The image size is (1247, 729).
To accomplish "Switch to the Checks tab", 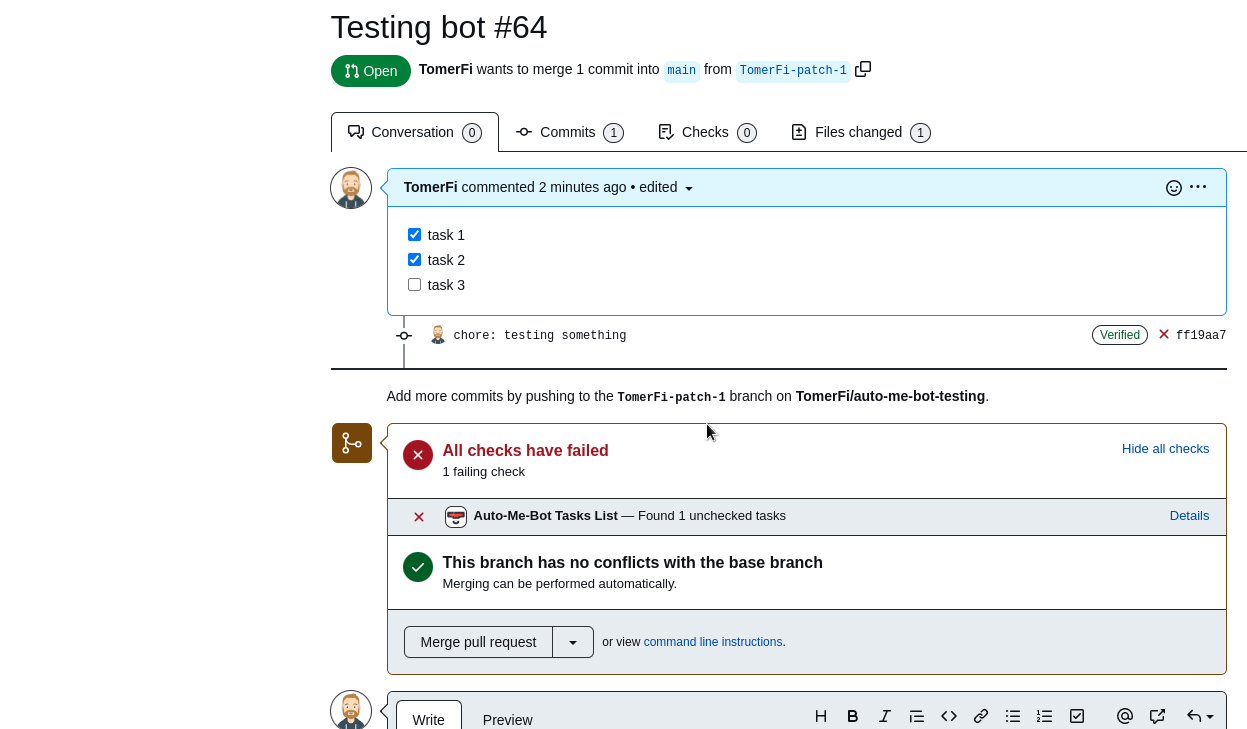I will click(707, 132).
